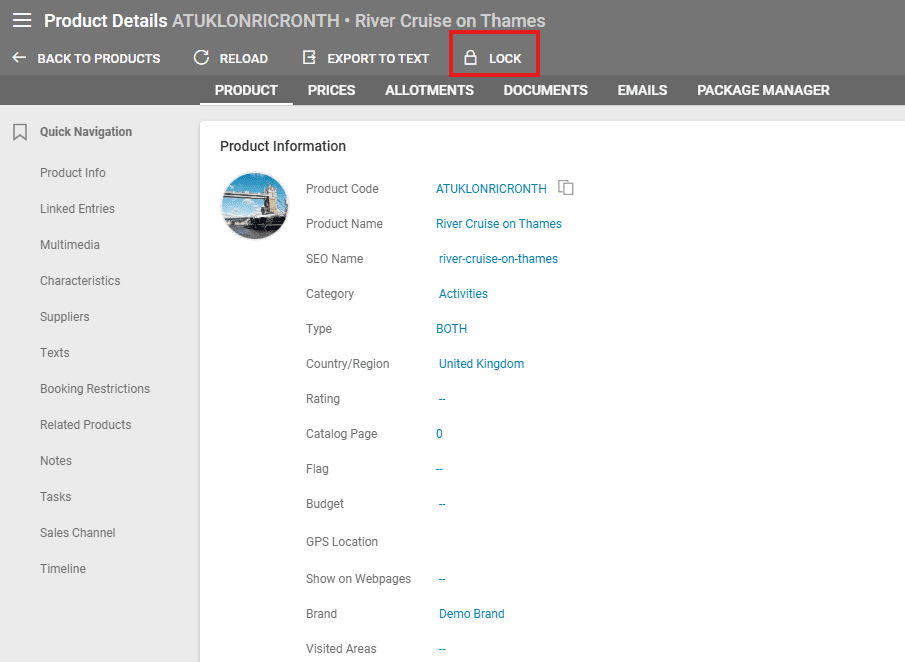Open the hamburger main menu

point(22,21)
